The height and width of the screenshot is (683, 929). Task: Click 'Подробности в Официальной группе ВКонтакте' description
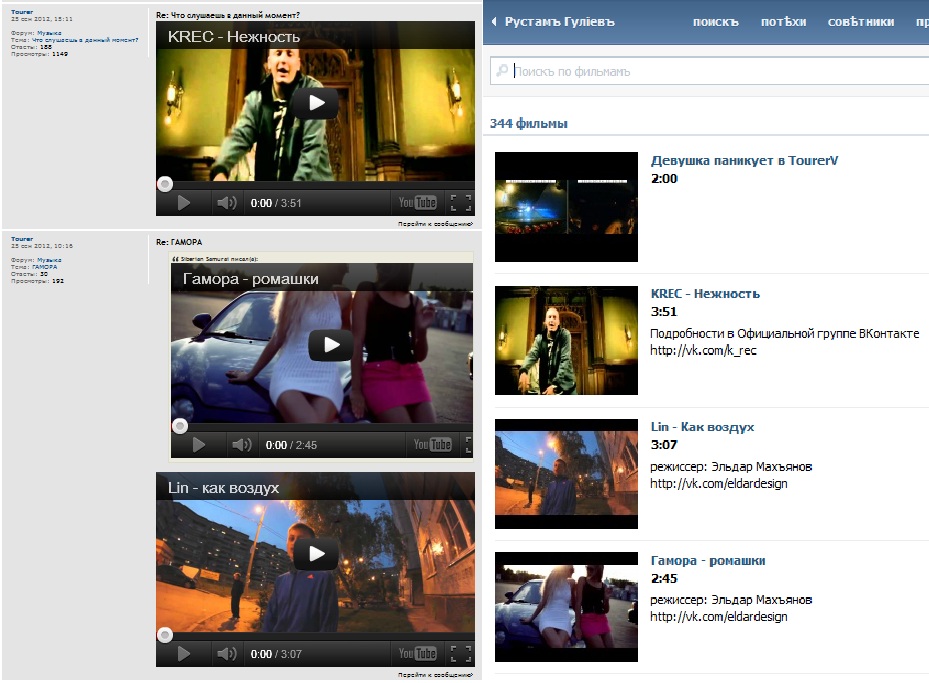tap(784, 334)
